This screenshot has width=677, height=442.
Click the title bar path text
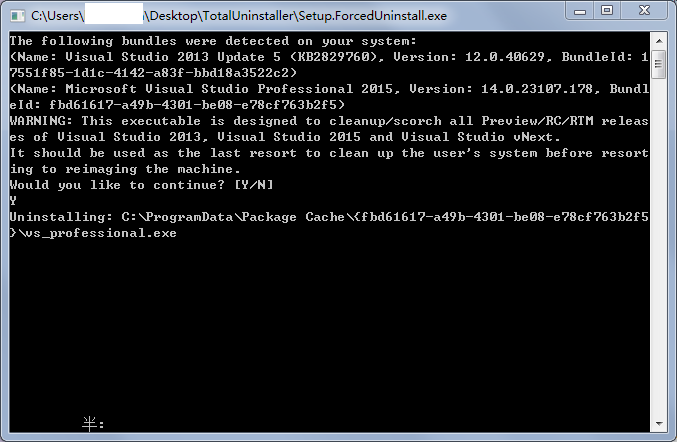coord(239,16)
